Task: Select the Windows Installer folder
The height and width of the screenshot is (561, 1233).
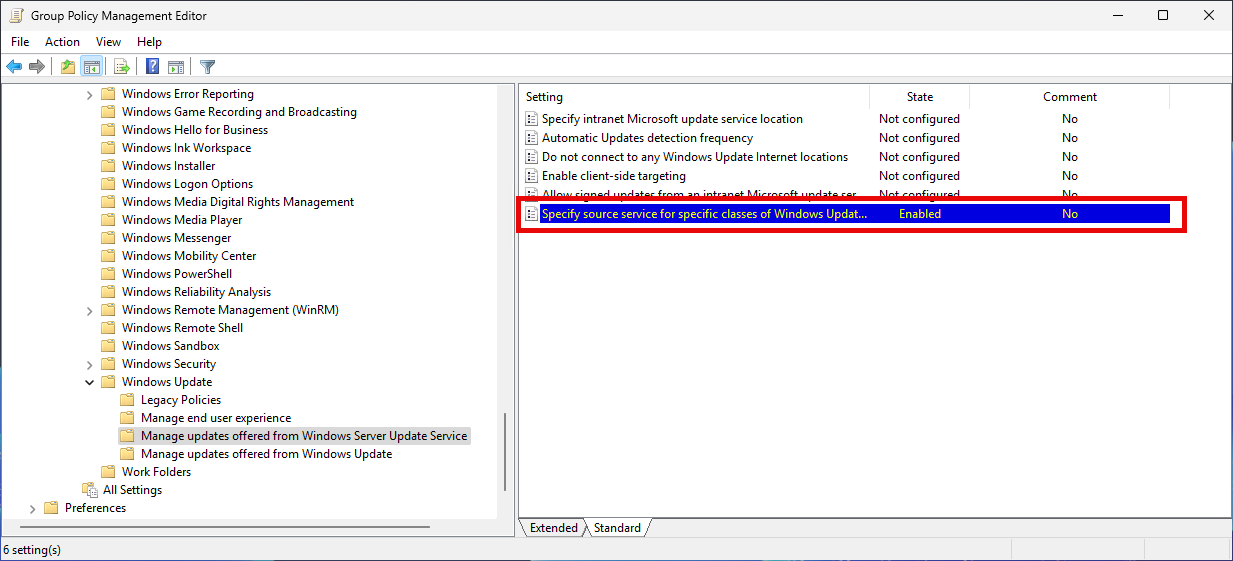Action: click(x=168, y=166)
